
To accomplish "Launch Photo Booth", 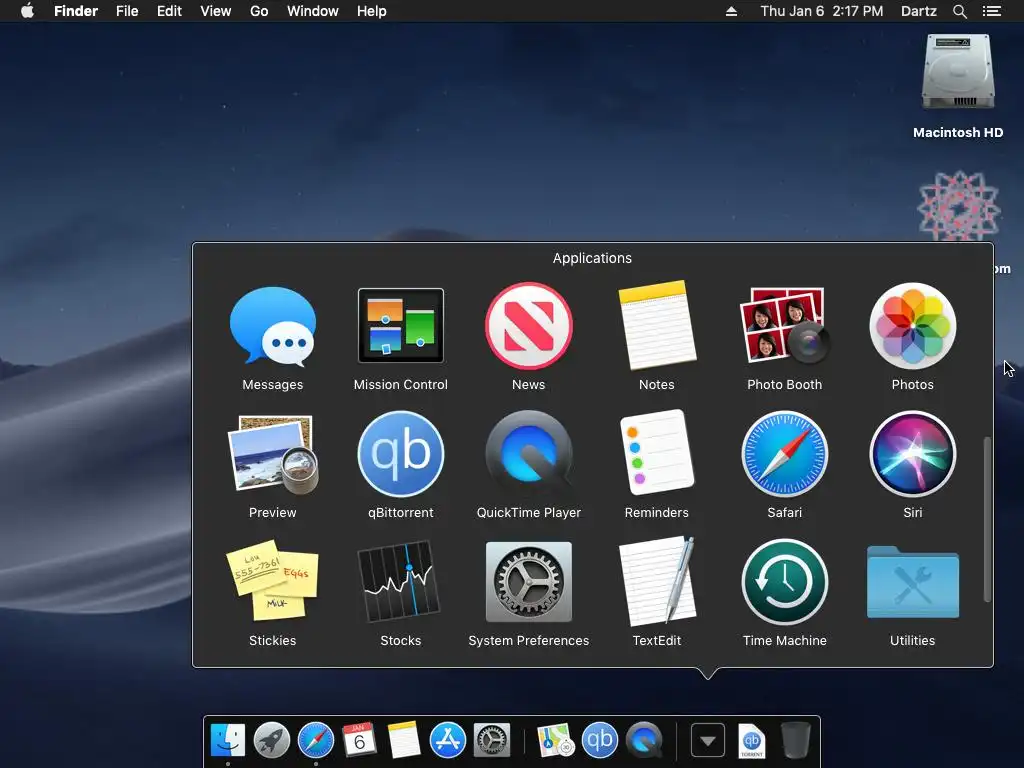I will [784, 326].
